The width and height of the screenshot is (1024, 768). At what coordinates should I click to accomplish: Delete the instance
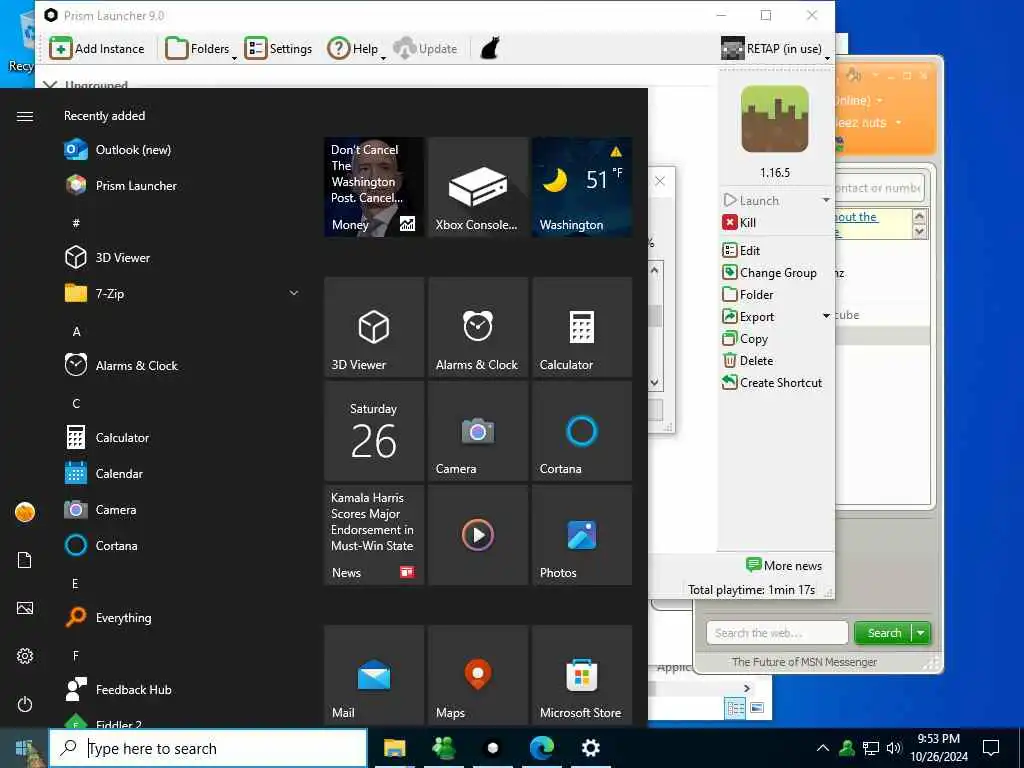click(x=748, y=361)
